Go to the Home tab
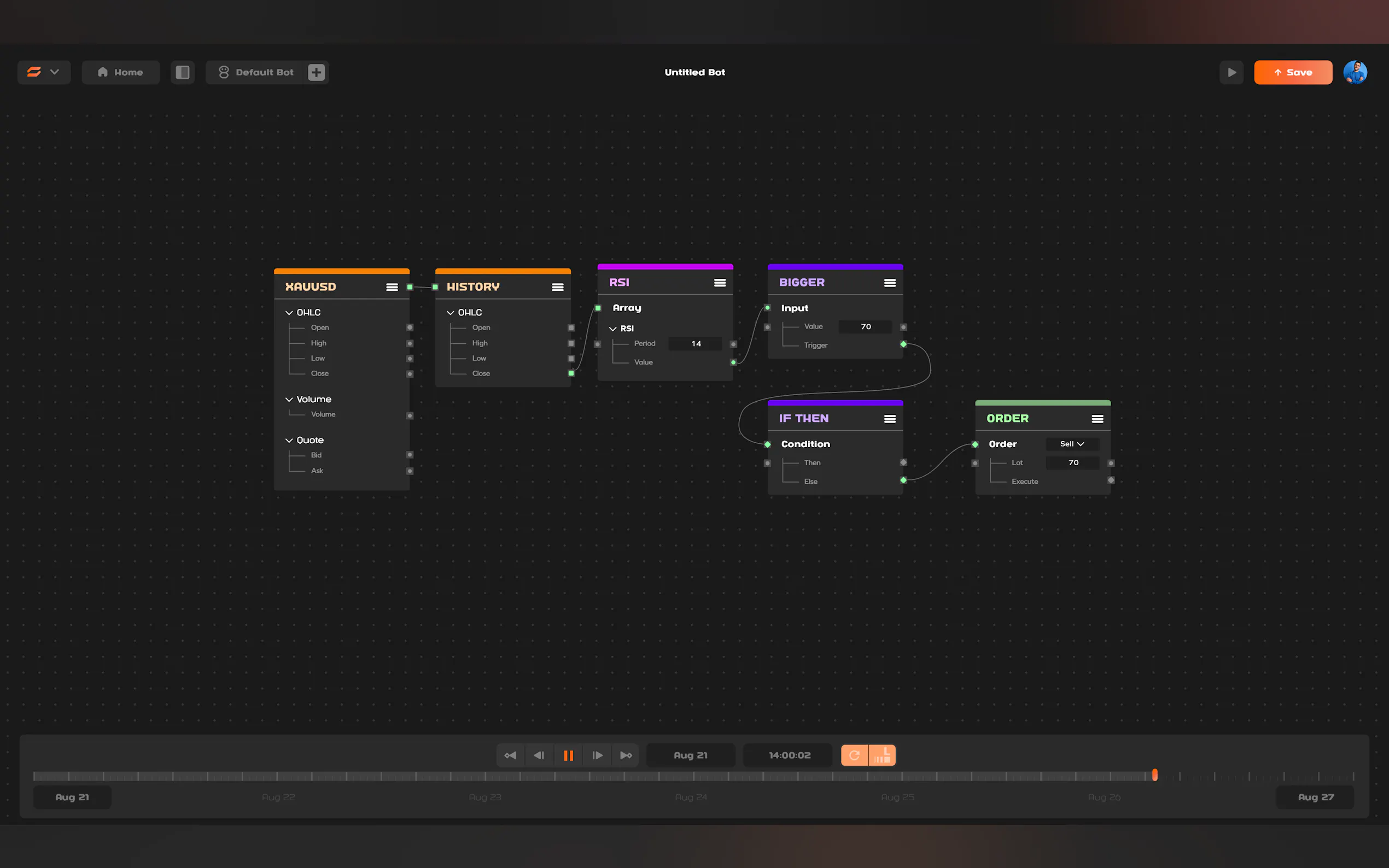This screenshot has height=868, width=1389. click(x=121, y=72)
